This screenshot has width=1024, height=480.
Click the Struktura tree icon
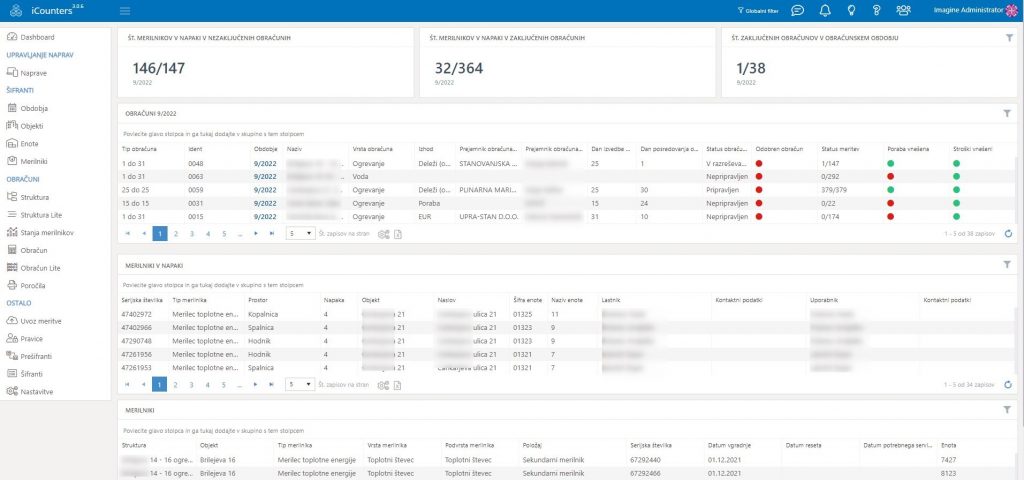click(x=12, y=197)
